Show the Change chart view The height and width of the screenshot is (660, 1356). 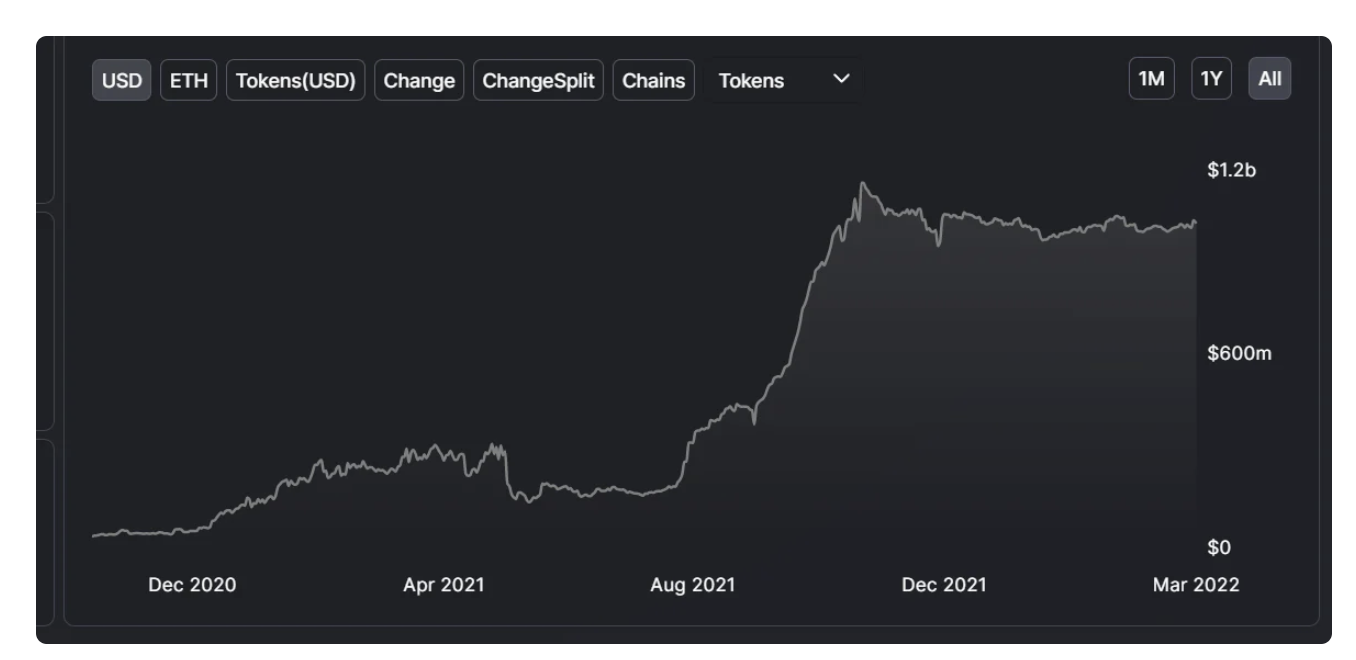click(419, 80)
